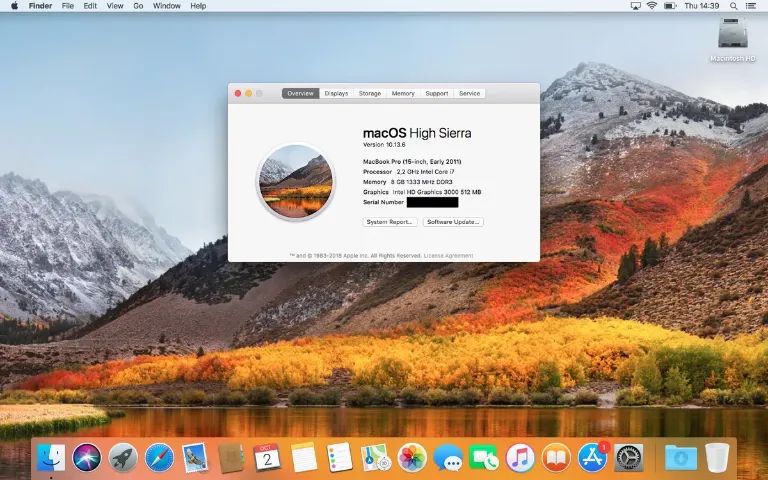The image size is (768, 480).
Task: Open the Photos app in dock
Action: pyautogui.click(x=412, y=457)
